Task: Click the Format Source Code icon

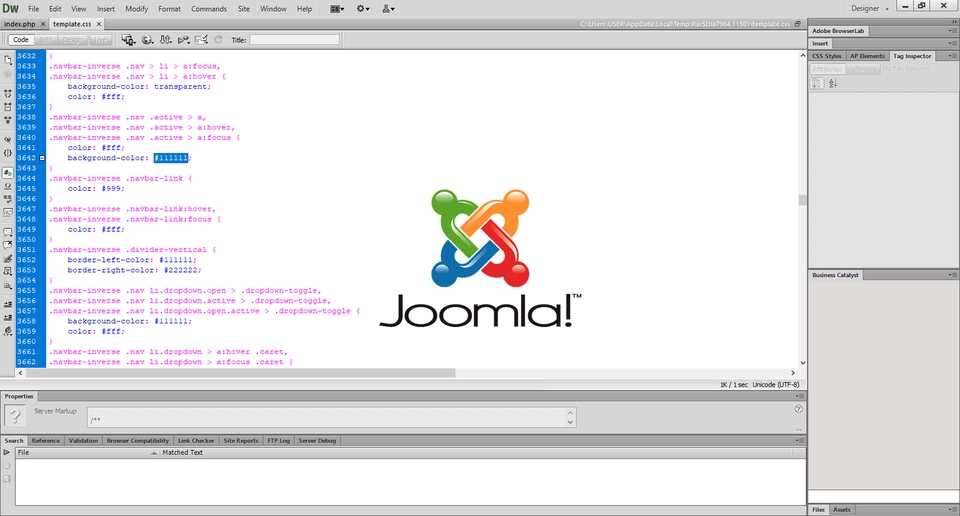Action: 8,331
